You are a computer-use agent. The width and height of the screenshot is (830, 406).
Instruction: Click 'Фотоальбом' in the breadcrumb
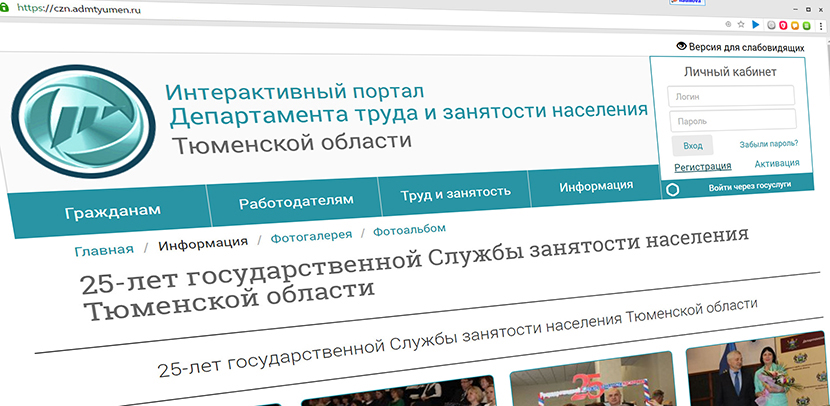click(x=409, y=230)
